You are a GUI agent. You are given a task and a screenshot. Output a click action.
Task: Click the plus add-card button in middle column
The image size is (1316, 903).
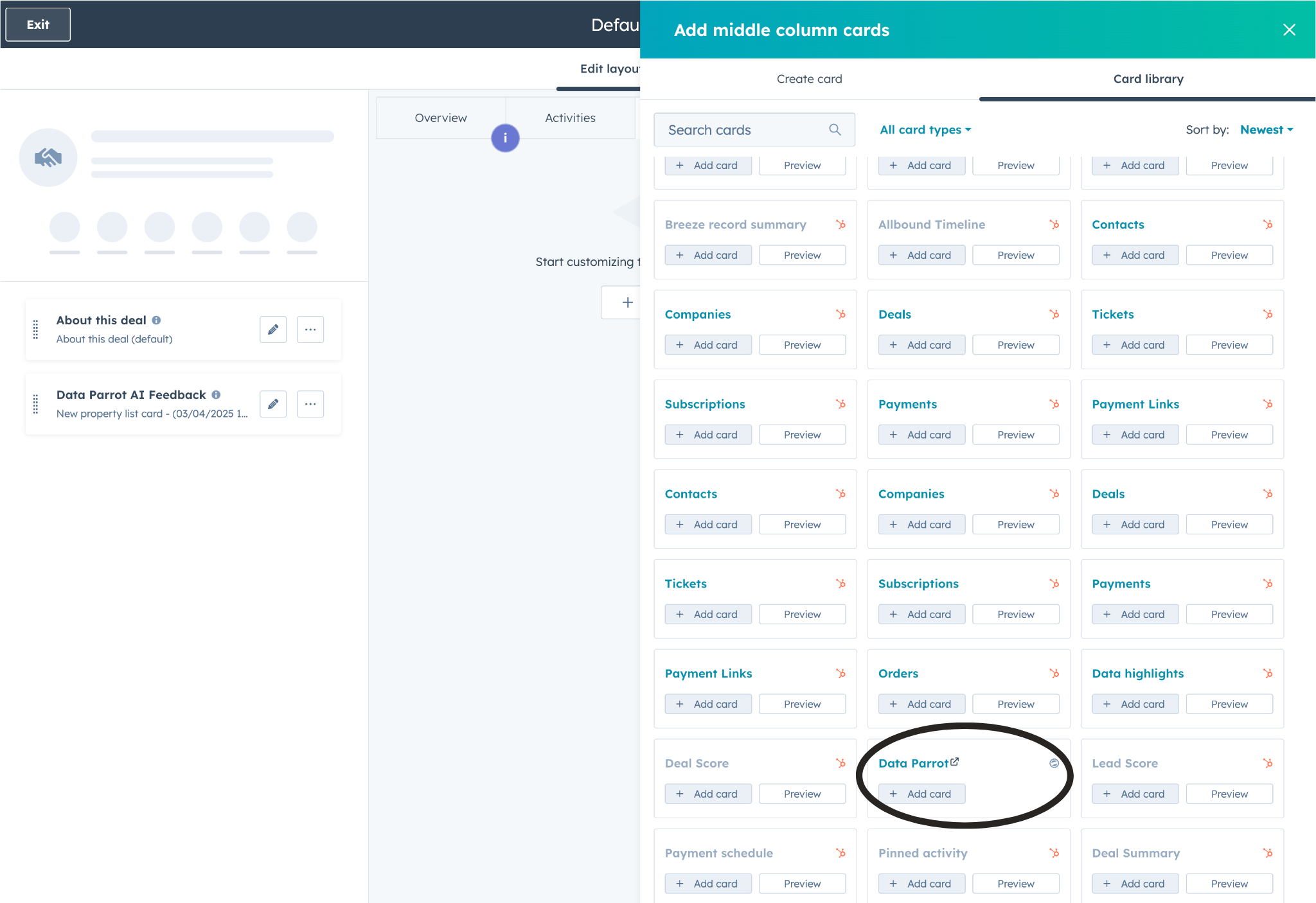(x=627, y=302)
